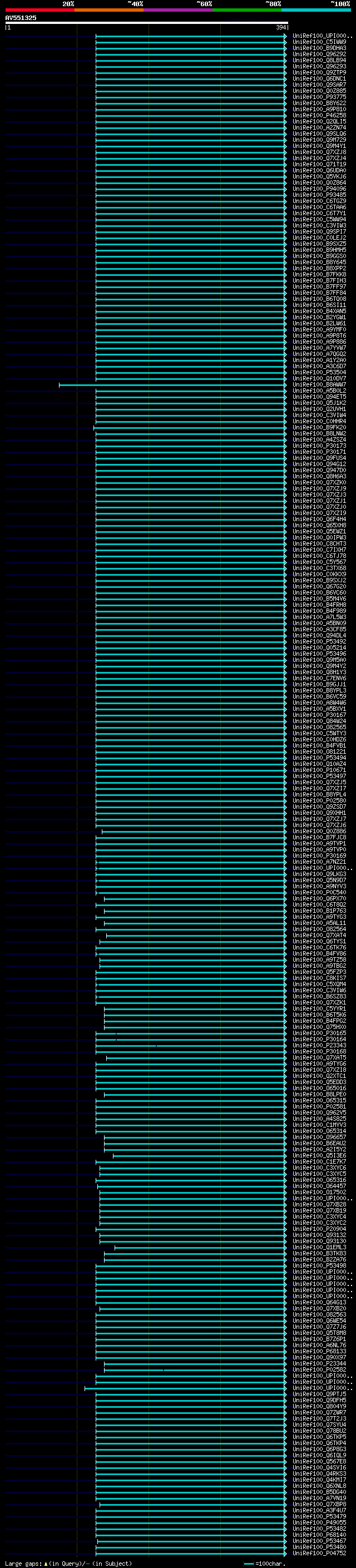Click the UniRef100_Q6TYS1 hit
The height and width of the screenshot is (1568, 356).
click(x=319, y=941)
